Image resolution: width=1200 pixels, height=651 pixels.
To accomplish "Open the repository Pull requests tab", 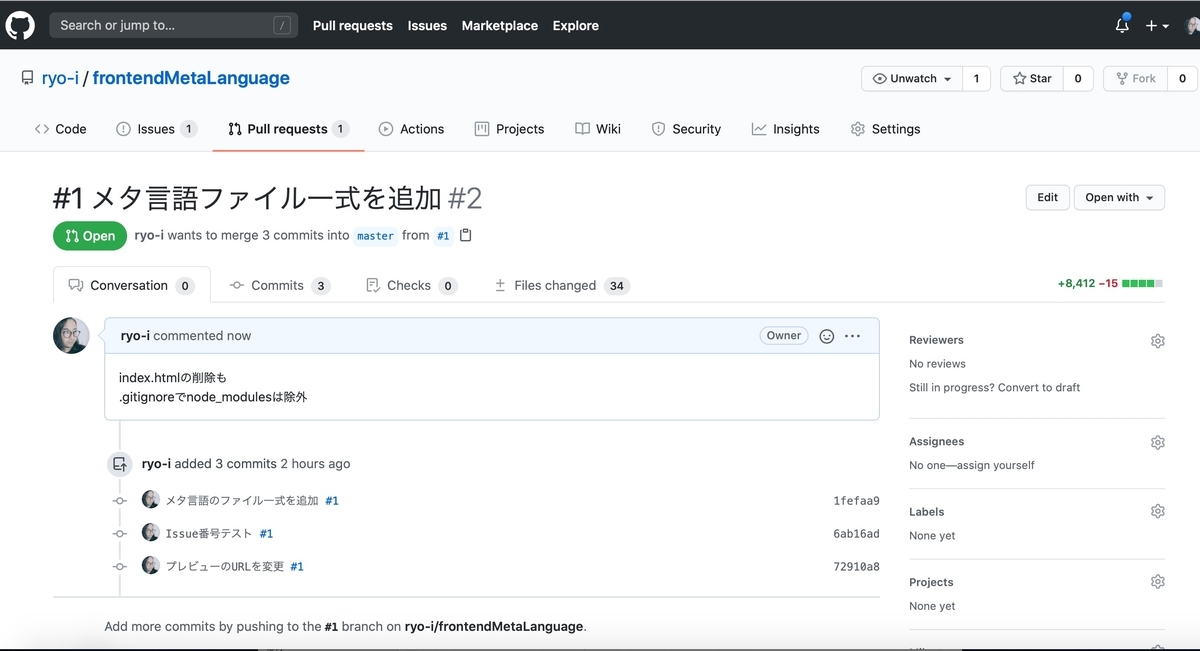I will (x=288, y=129).
